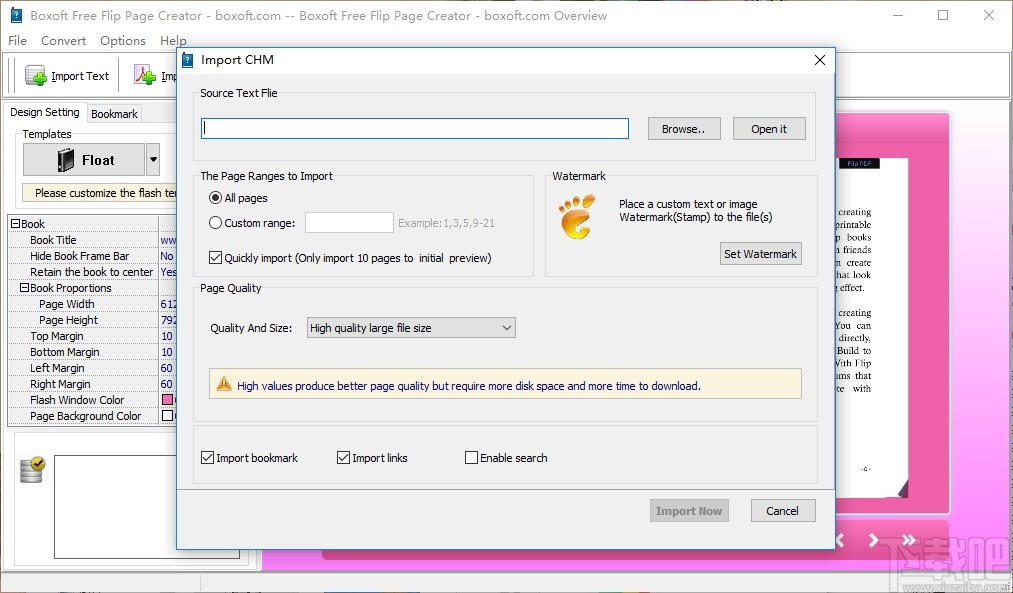Enable the search option checkbox
Viewport: 1013px width, 593px height.
[471, 457]
